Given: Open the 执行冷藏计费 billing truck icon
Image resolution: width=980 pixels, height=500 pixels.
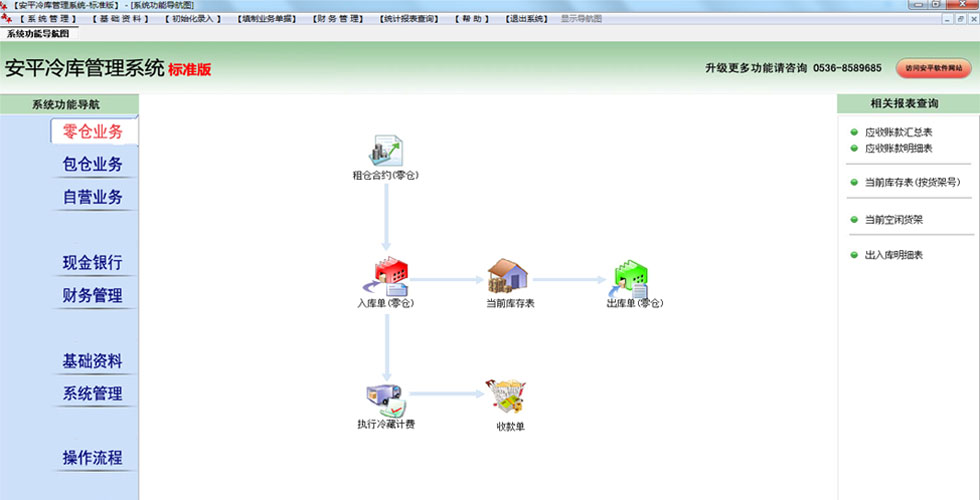Looking at the screenshot, I should coord(386,400).
